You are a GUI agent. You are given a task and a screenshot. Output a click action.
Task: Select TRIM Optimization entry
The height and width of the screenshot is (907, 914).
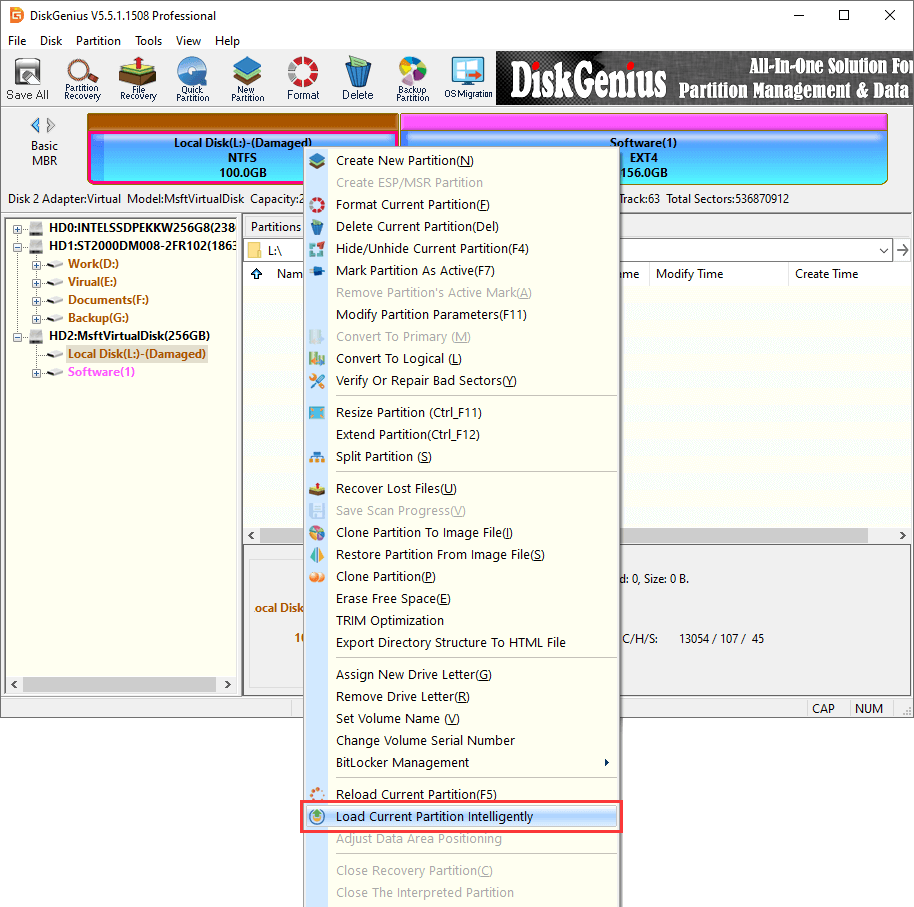coord(460,621)
